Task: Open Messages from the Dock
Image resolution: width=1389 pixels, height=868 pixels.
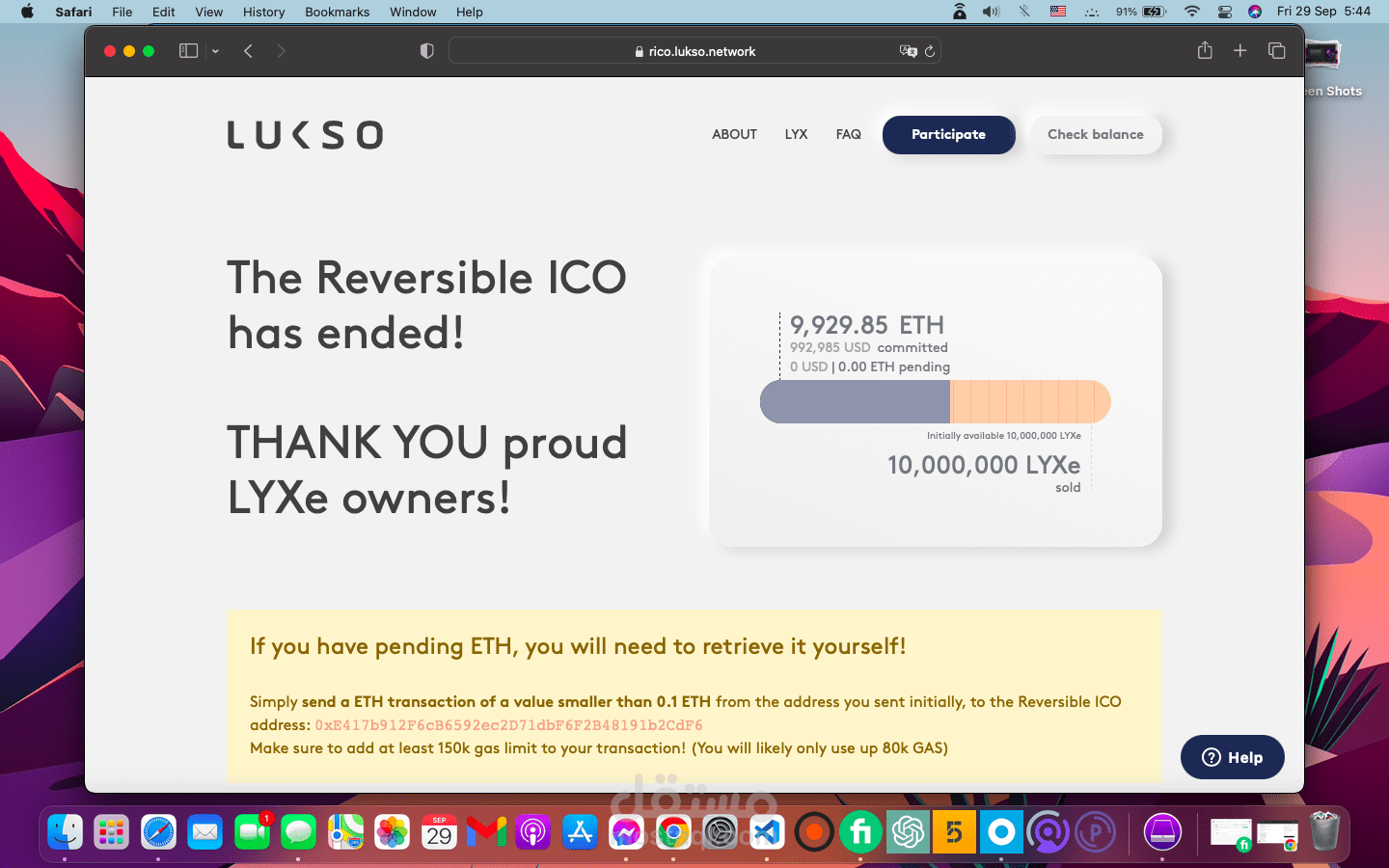Action: pos(298,831)
